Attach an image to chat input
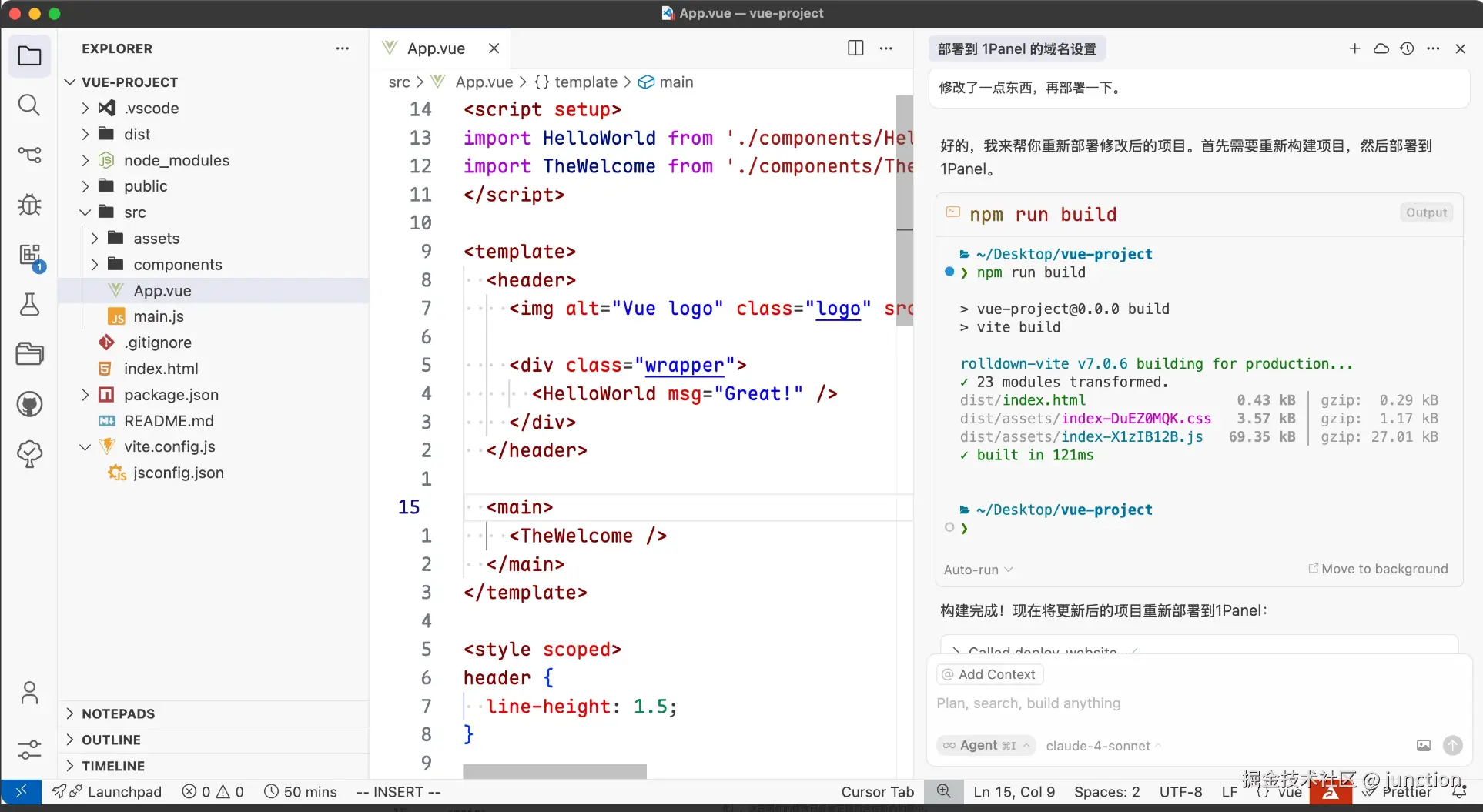Screen dimensions: 1483x812 click(x=1424, y=745)
